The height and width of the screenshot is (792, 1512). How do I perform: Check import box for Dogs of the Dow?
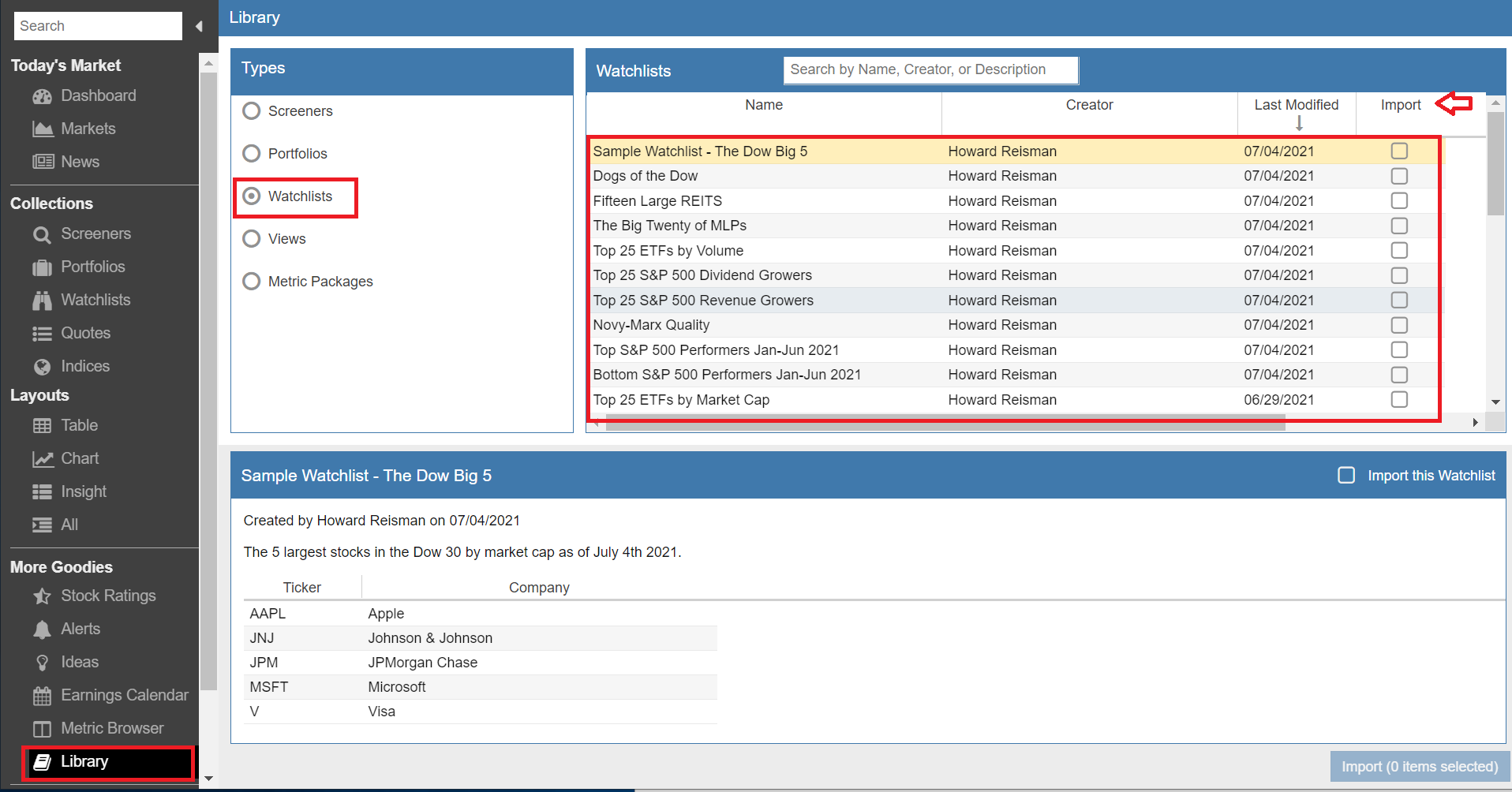1399,176
